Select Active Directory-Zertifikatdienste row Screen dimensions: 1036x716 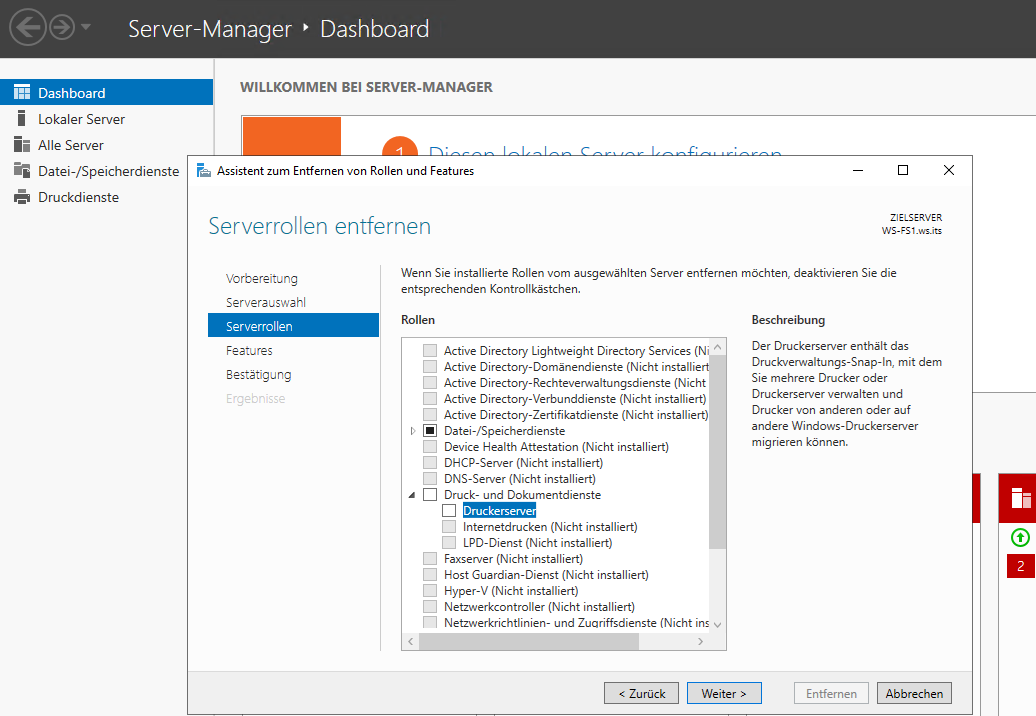pyautogui.click(x=575, y=415)
